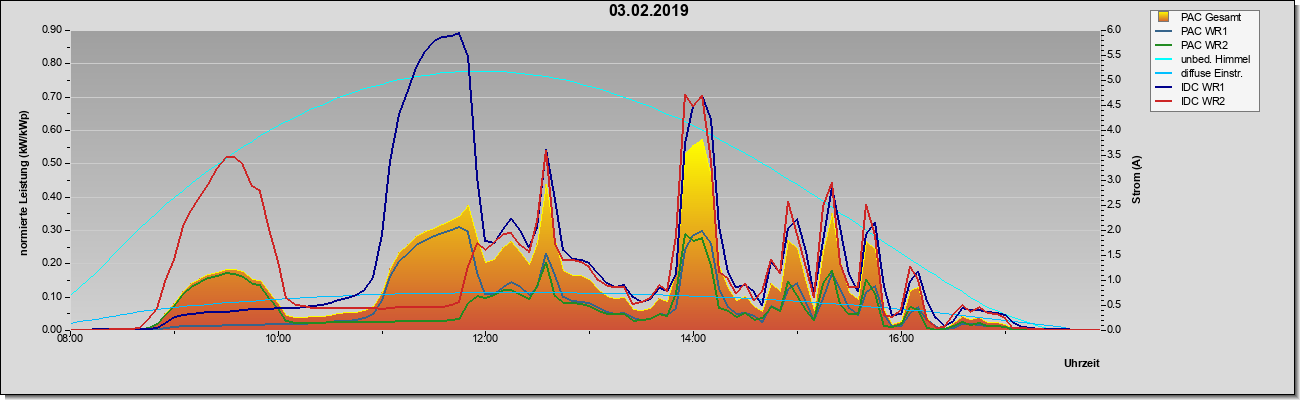Select the 'unbed. Himmel' legend label
Image resolution: width=1300 pixels, height=400 pixels.
coord(1215,59)
